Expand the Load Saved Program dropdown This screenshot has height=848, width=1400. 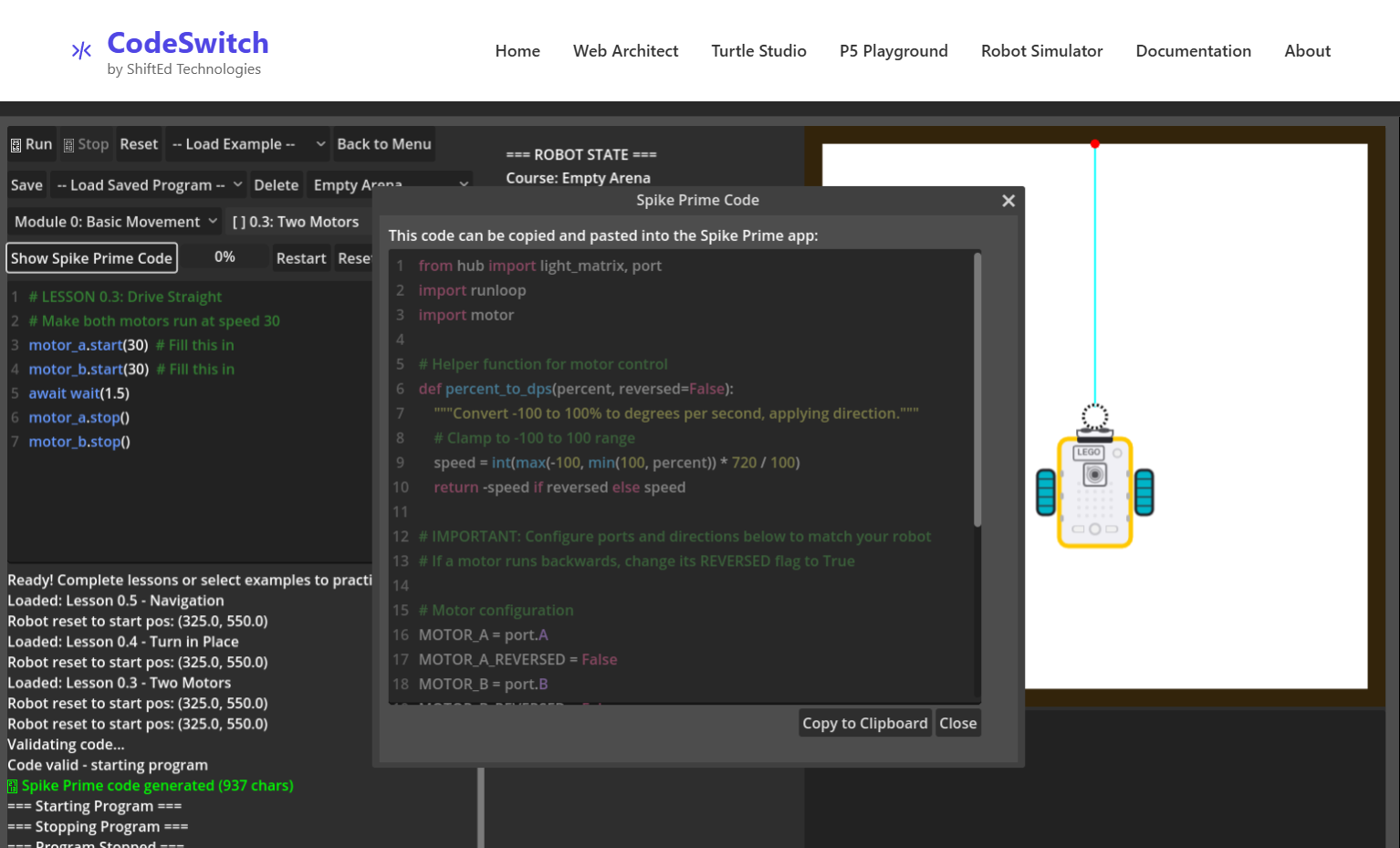[x=147, y=184]
